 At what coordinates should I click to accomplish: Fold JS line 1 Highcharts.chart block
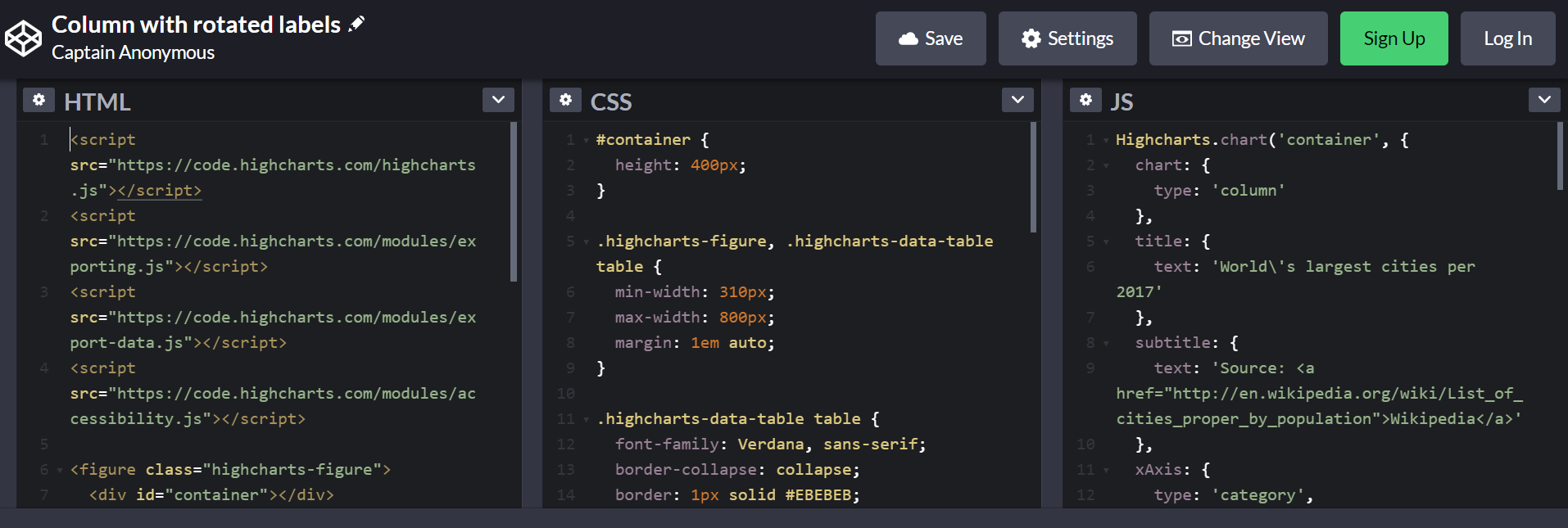click(1106, 140)
